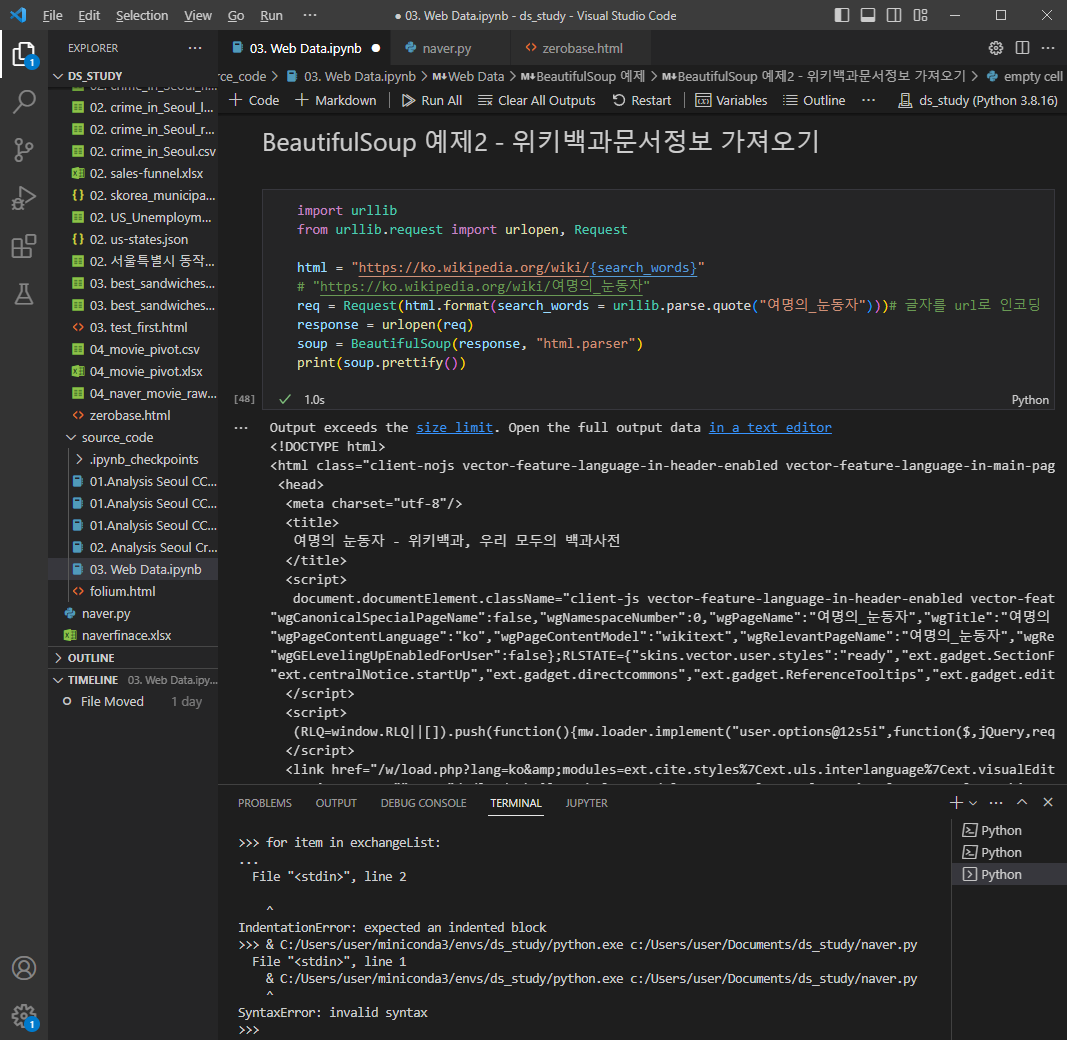The width and height of the screenshot is (1067, 1040).
Task: Add a new Code cell
Action: [x=255, y=100]
